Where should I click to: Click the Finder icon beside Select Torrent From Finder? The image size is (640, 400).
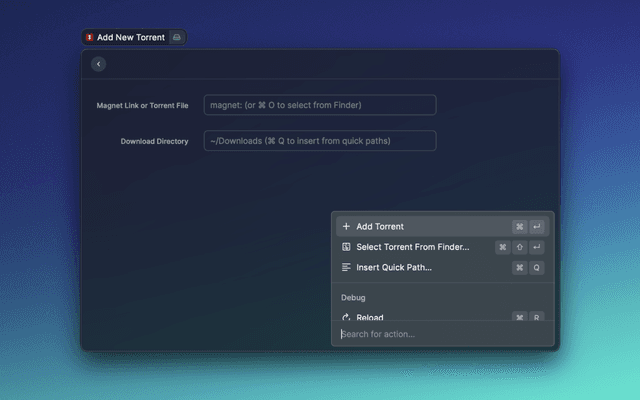(x=346, y=247)
